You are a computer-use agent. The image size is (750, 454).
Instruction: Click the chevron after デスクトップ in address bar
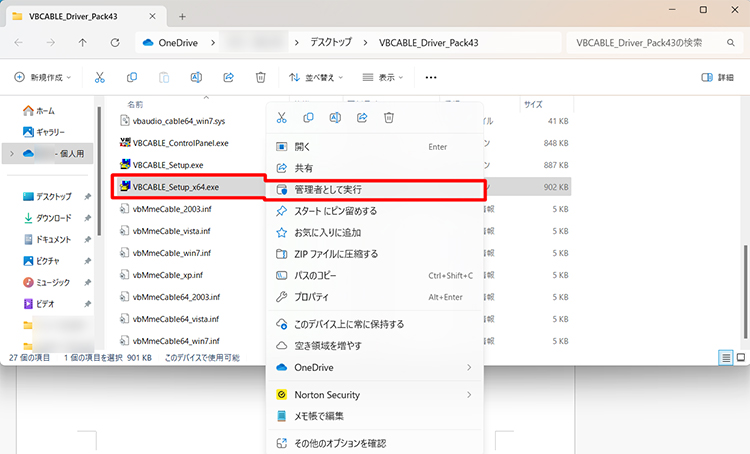365,43
